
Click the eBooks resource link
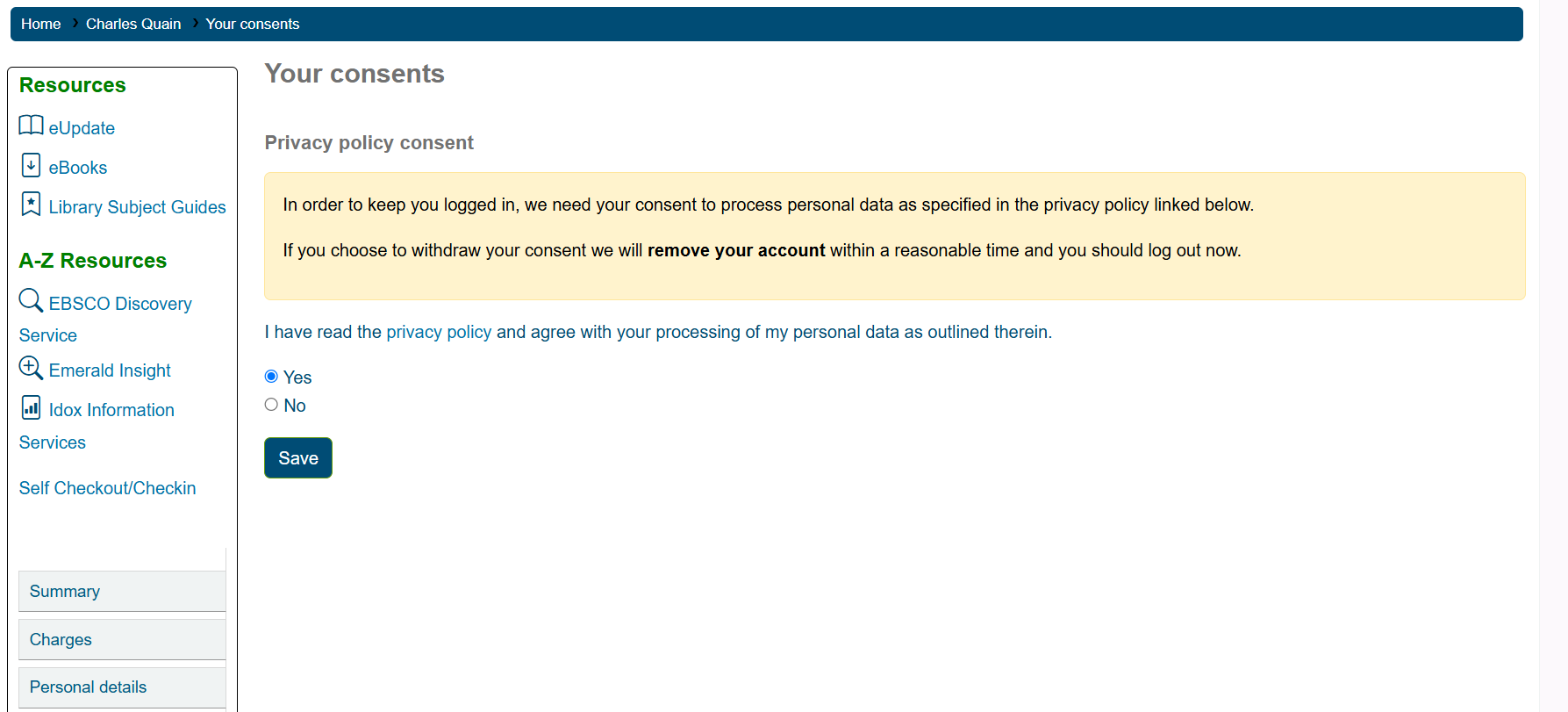[78, 168]
